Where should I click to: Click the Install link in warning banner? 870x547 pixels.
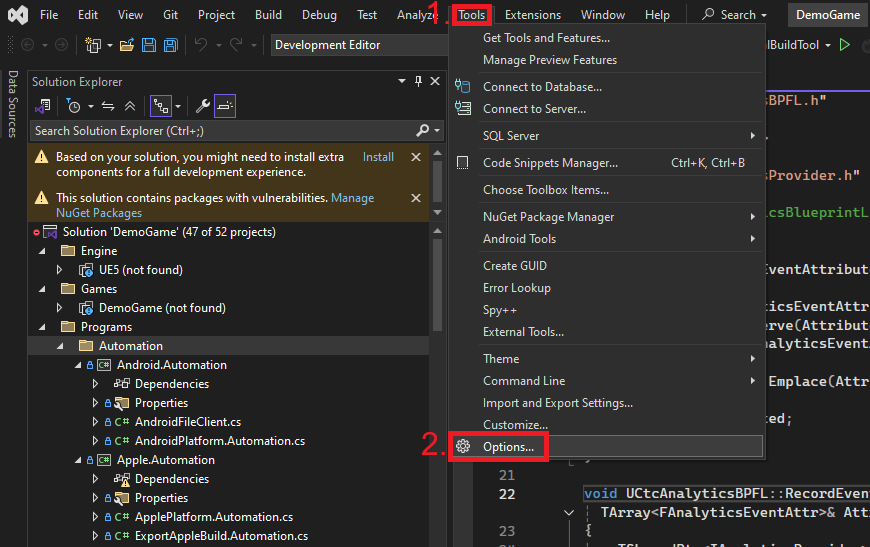point(378,157)
